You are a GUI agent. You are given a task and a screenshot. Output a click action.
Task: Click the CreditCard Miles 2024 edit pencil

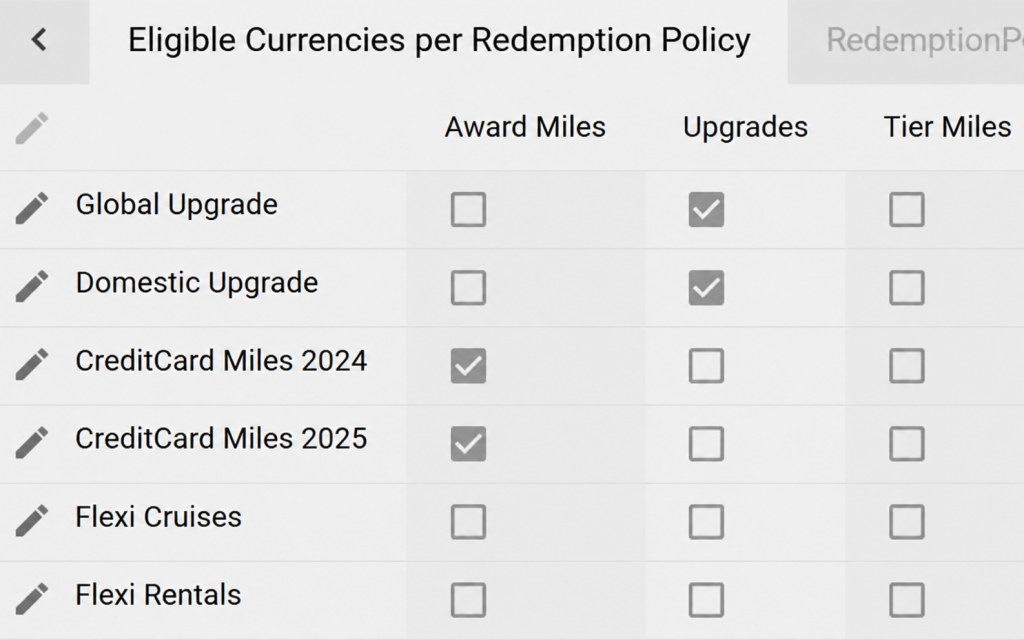click(32, 364)
